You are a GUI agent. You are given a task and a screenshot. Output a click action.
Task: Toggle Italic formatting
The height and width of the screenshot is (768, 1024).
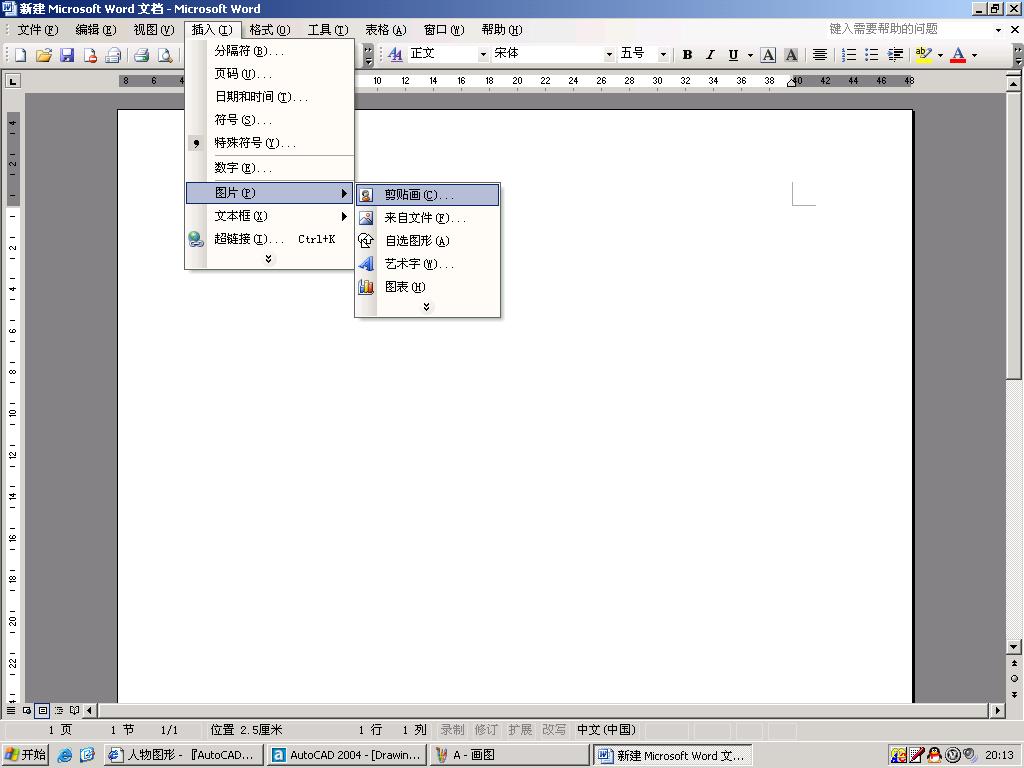pos(710,55)
